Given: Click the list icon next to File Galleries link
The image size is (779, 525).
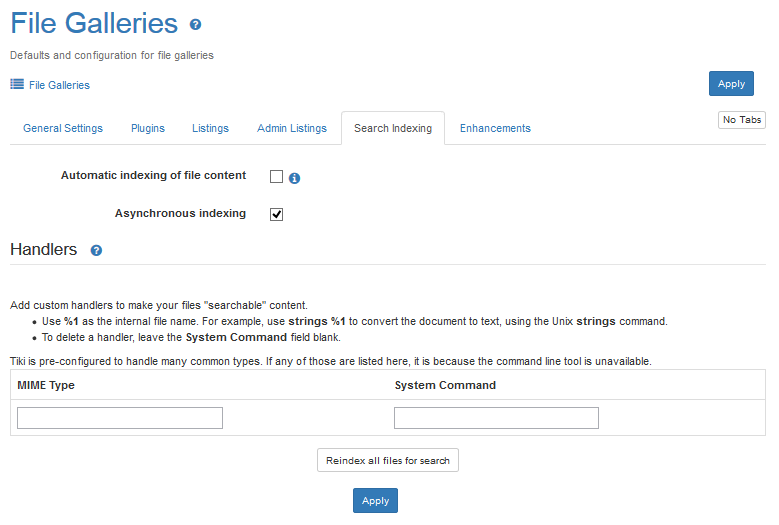Looking at the screenshot, I should point(17,85).
